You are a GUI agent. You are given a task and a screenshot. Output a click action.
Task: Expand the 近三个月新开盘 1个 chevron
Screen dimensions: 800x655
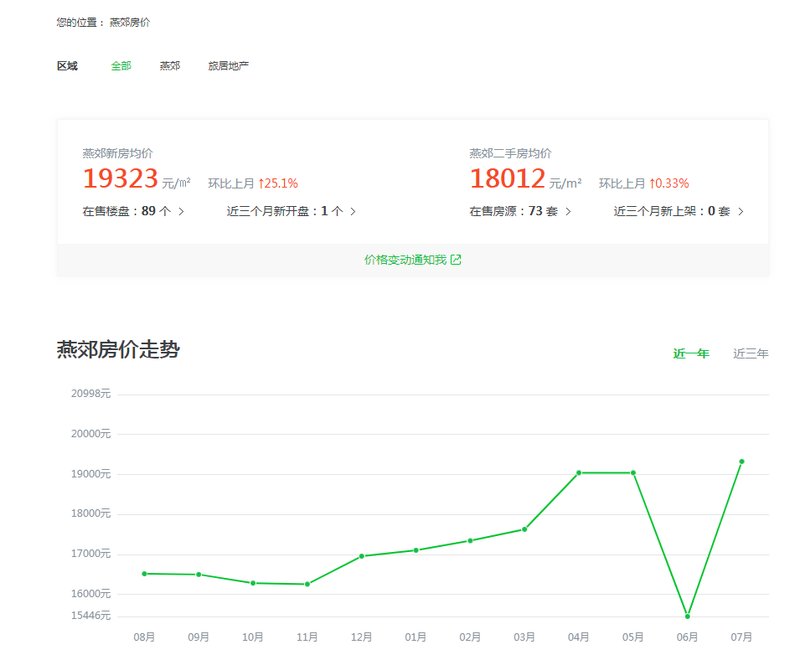(354, 212)
